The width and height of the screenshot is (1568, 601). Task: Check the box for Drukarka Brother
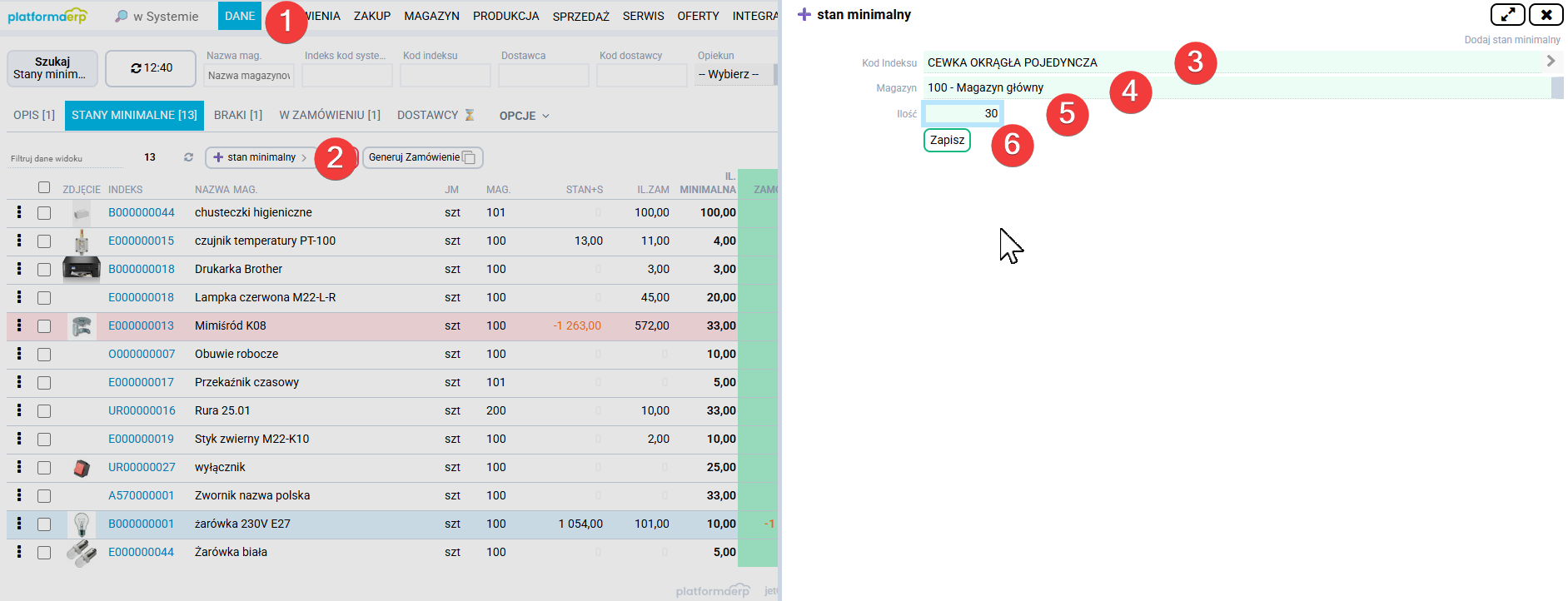click(44, 270)
